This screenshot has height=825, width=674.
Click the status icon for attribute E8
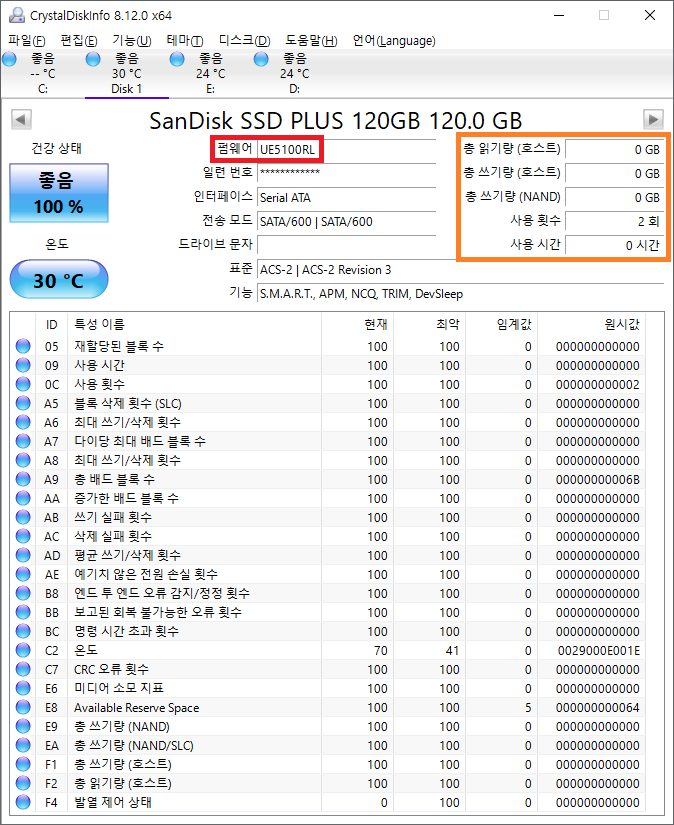pos(23,707)
